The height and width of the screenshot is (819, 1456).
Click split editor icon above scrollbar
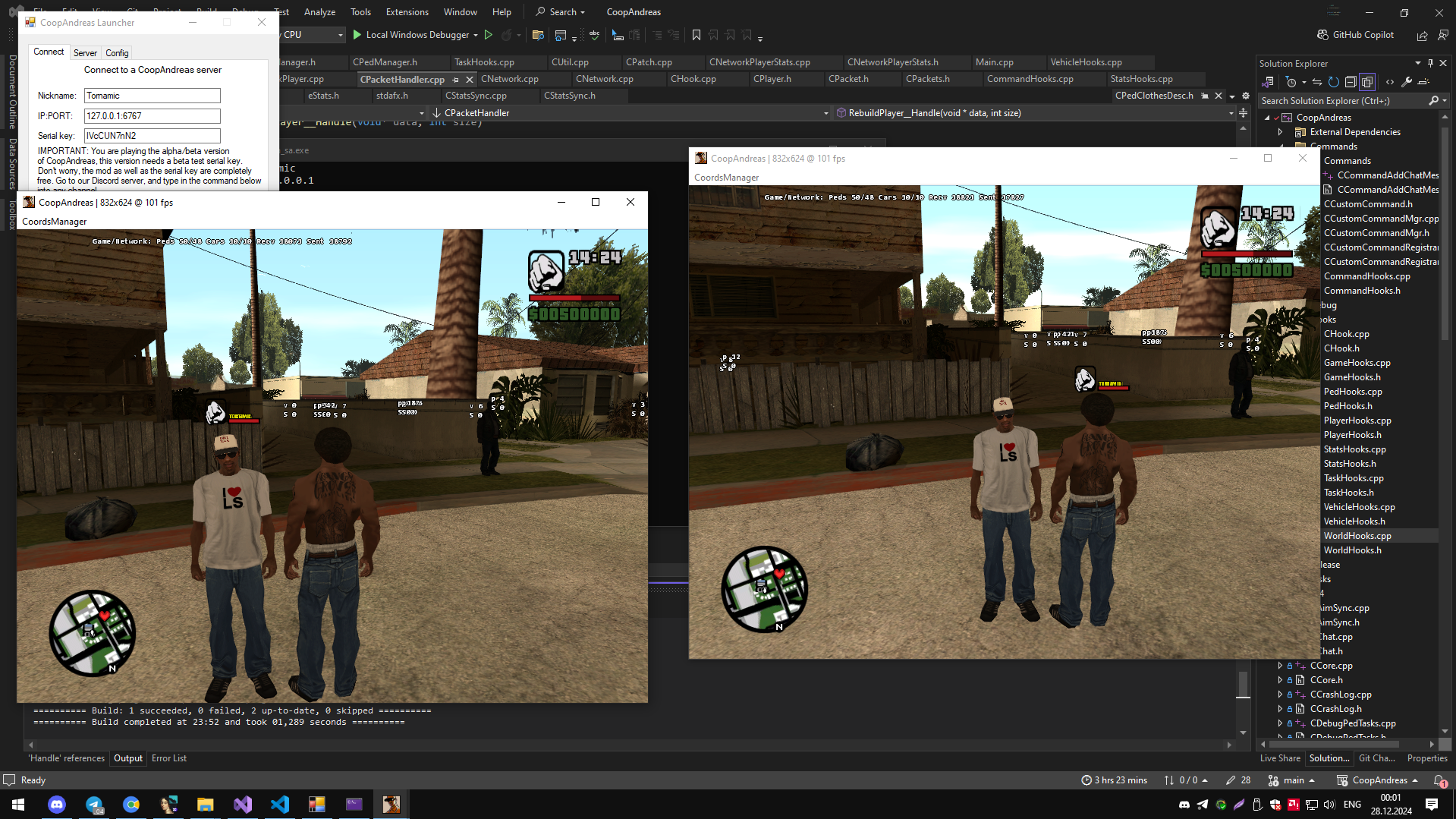tap(1243, 113)
